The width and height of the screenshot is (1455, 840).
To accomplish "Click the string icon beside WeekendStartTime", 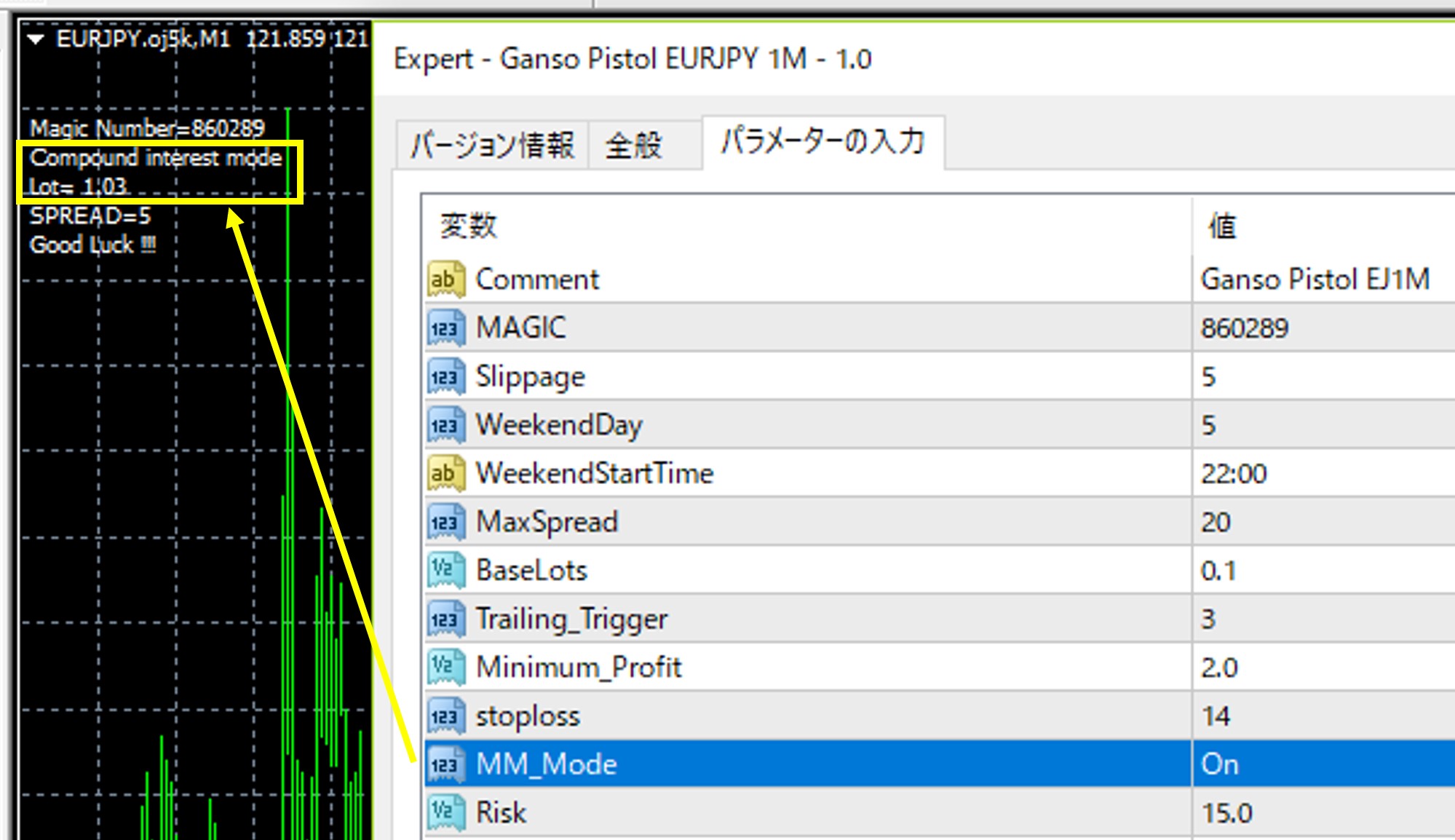I will (445, 474).
